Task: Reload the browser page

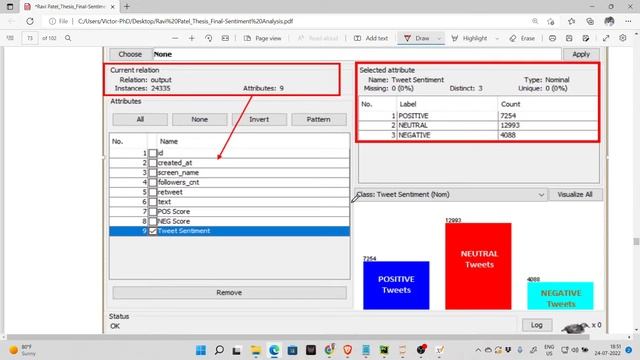Action: [x=30, y=21]
